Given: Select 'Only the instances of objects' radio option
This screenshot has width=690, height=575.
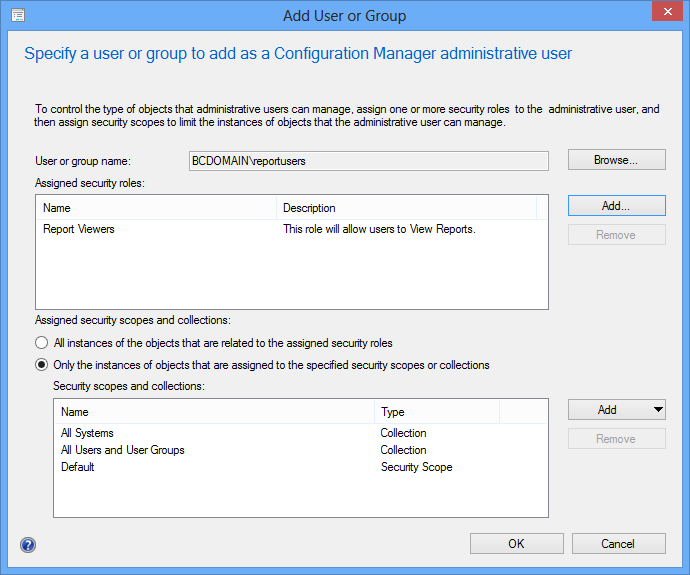Looking at the screenshot, I should point(42,365).
